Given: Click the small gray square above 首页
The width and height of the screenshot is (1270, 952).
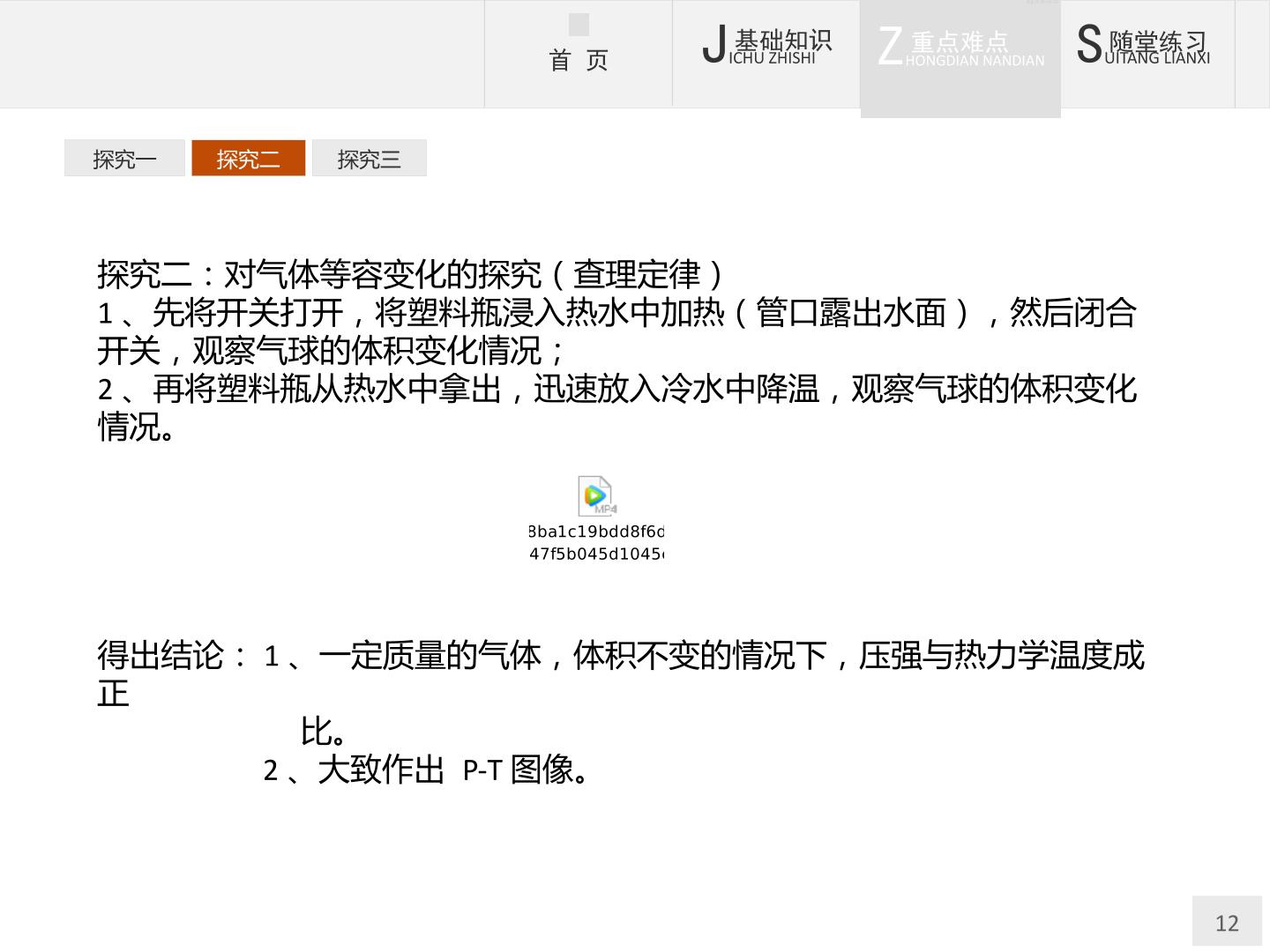Looking at the screenshot, I should [x=579, y=25].
